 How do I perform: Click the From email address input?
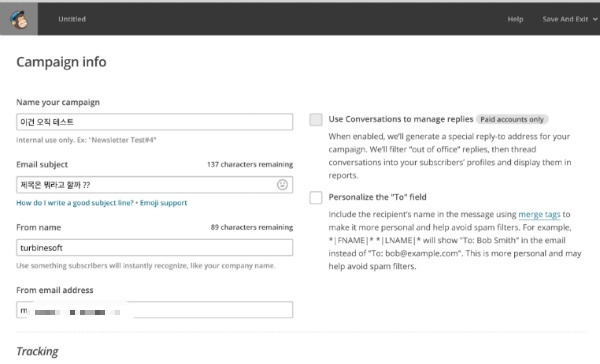click(155, 310)
